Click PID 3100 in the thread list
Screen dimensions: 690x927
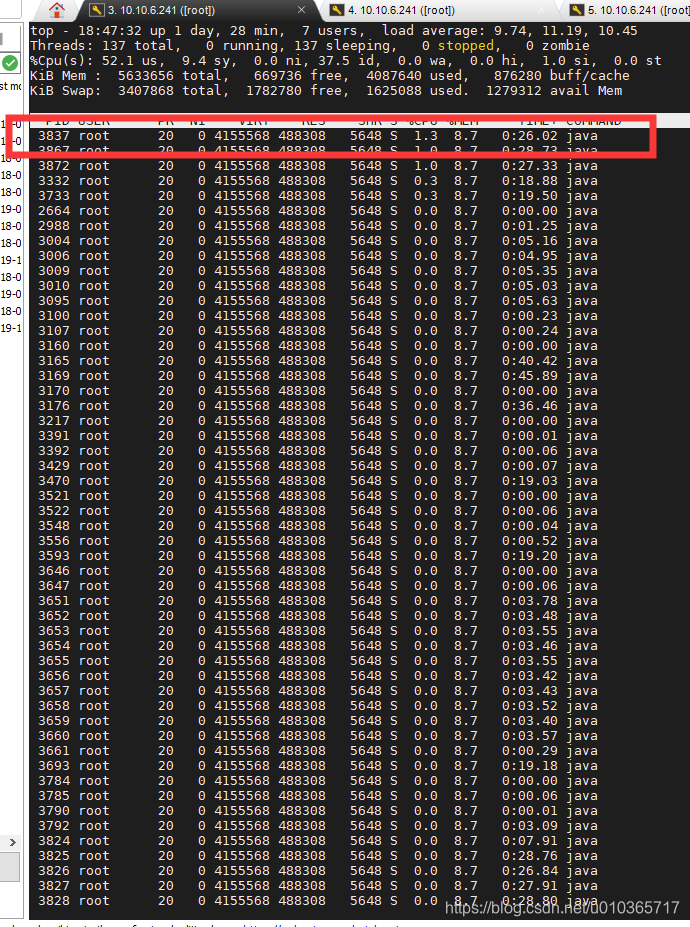54,316
